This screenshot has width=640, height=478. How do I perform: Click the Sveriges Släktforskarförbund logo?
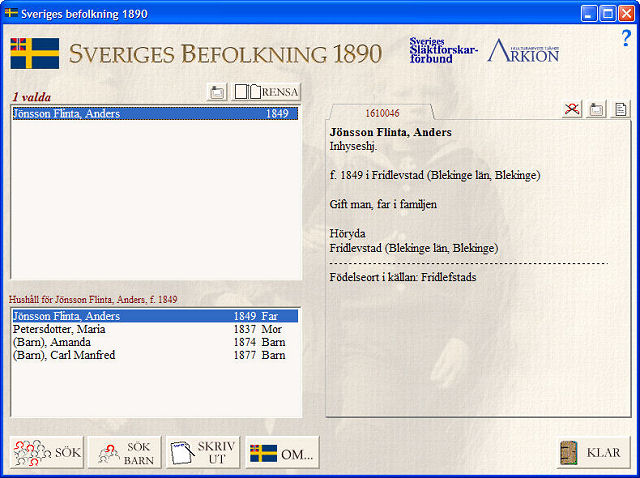point(443,50)
